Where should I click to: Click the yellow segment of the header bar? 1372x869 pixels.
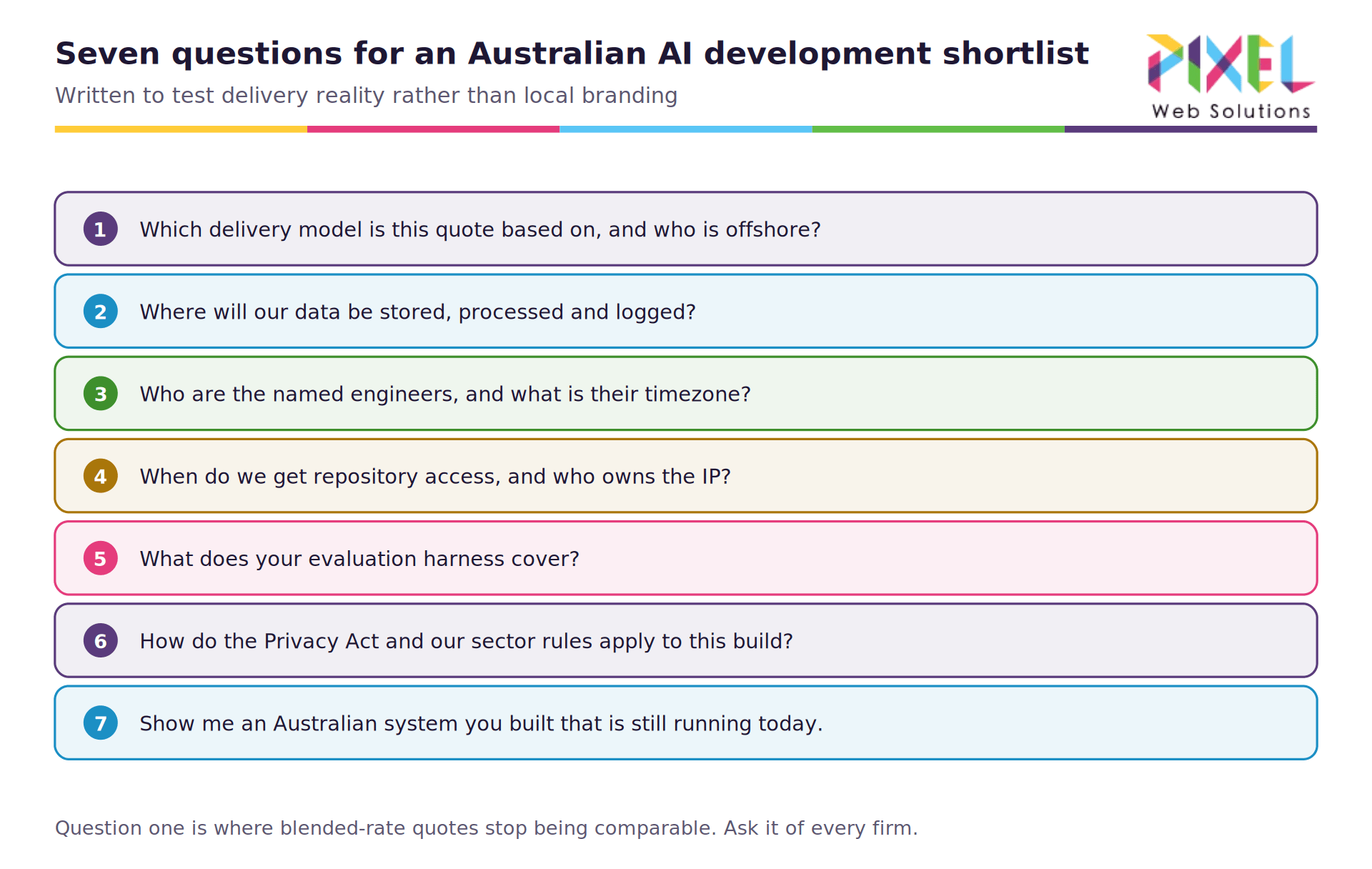click(x=181, y=129)
